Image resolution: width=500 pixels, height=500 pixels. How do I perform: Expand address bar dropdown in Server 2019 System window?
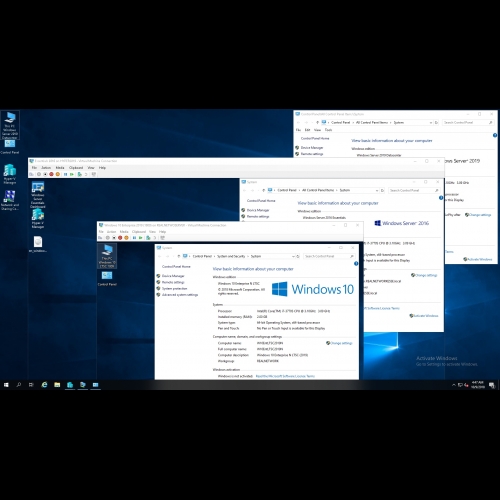431,123
